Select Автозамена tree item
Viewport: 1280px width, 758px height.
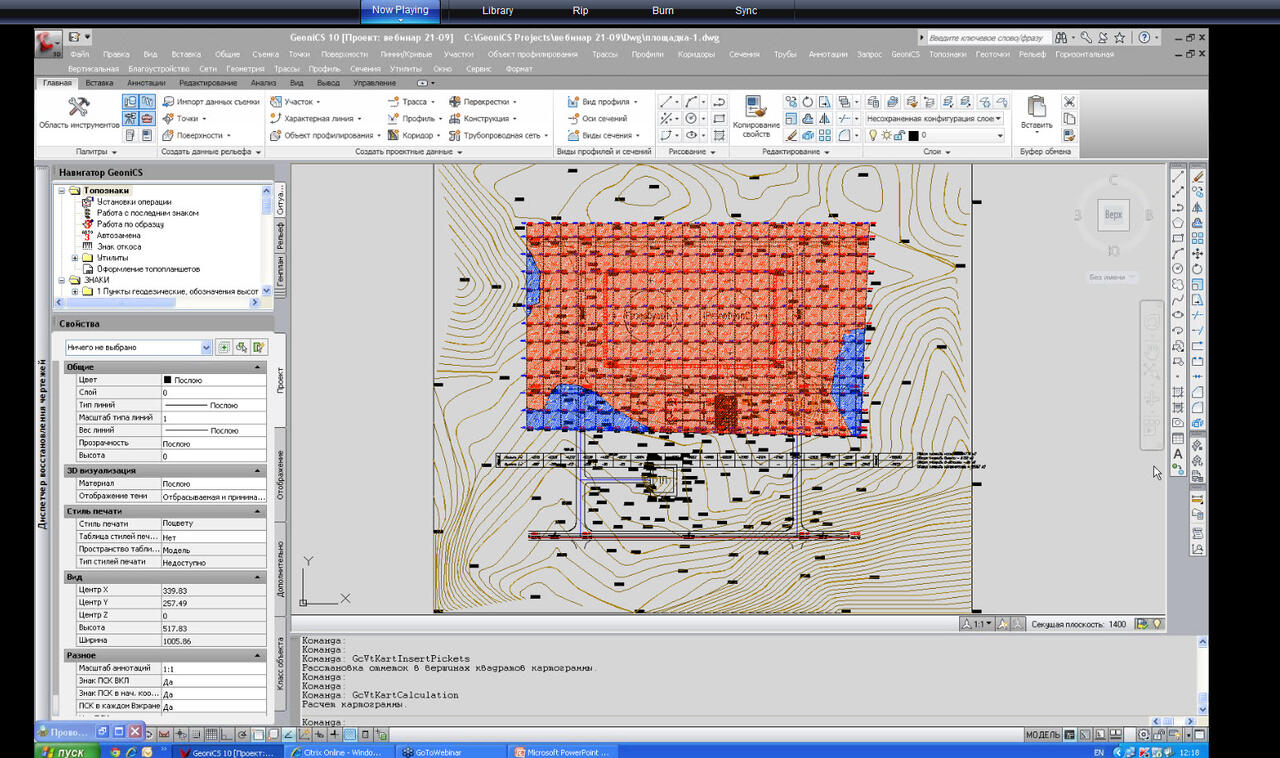pyautogui.click(x=118, y=235)
